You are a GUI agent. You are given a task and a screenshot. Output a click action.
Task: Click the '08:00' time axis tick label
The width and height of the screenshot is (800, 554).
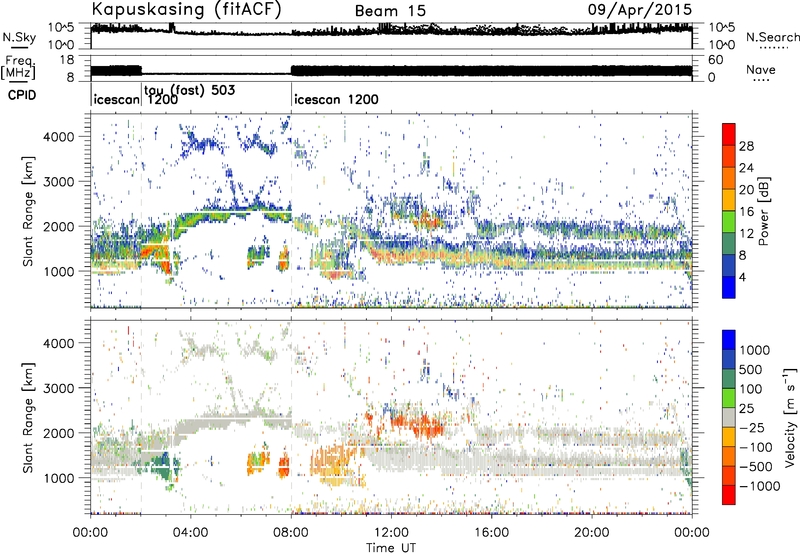pos(291,533)
